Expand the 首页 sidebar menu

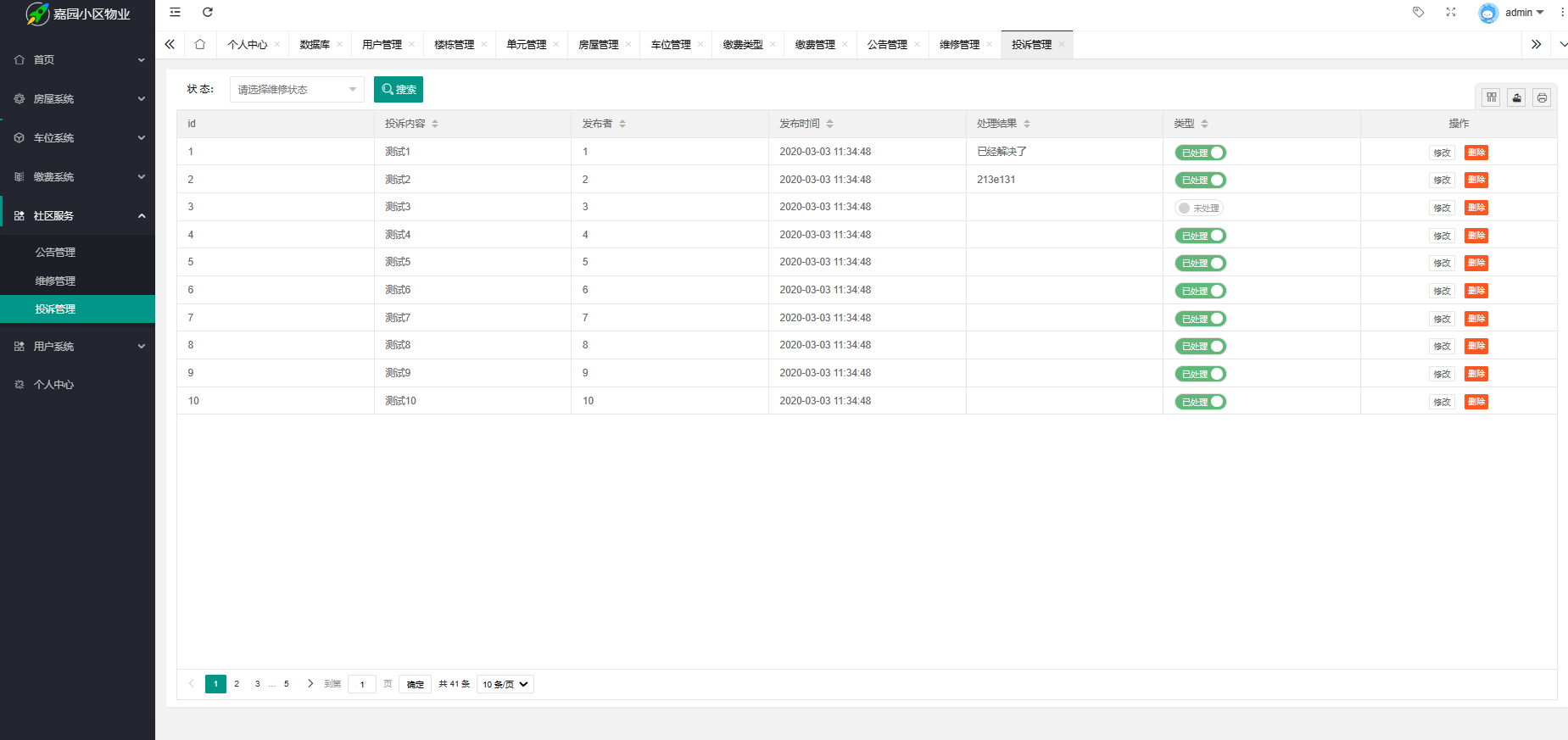click(x=77, y=59)
